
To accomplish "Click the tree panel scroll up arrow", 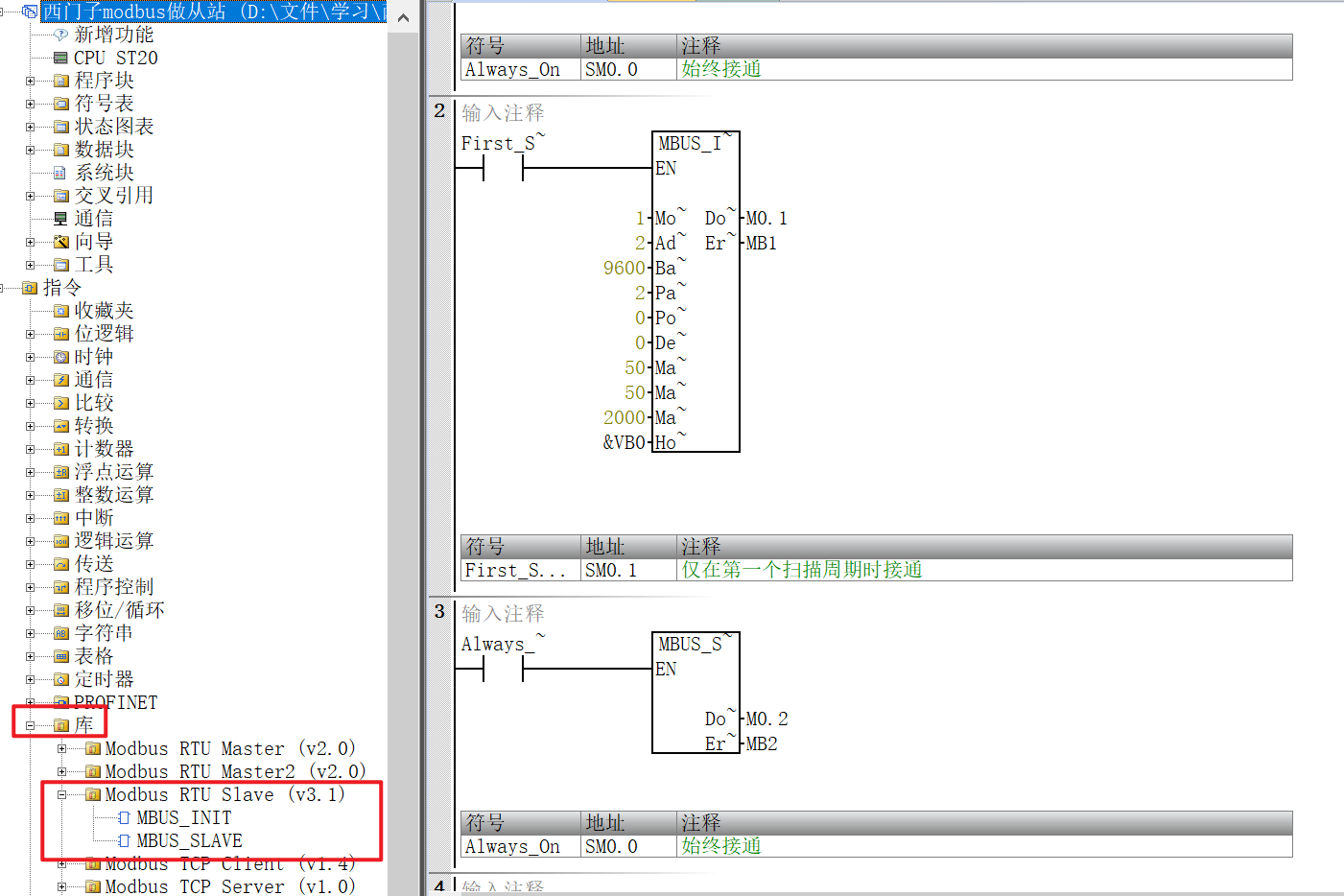I will [403, 17].
